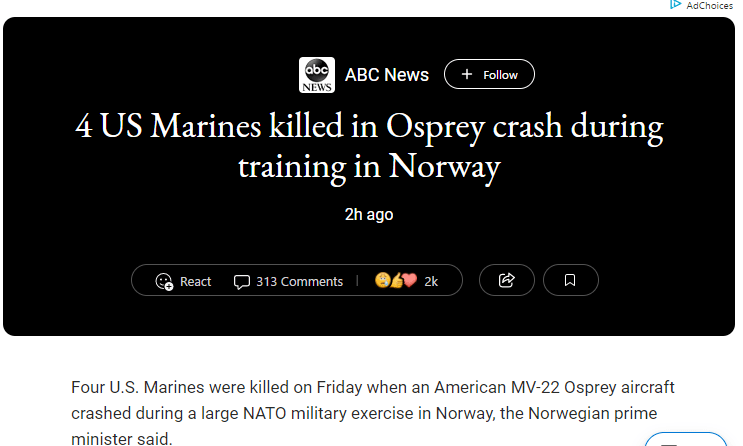Click the surprised face reaction emoji
The image size is (743, 446).
click(x=382, y=280)
